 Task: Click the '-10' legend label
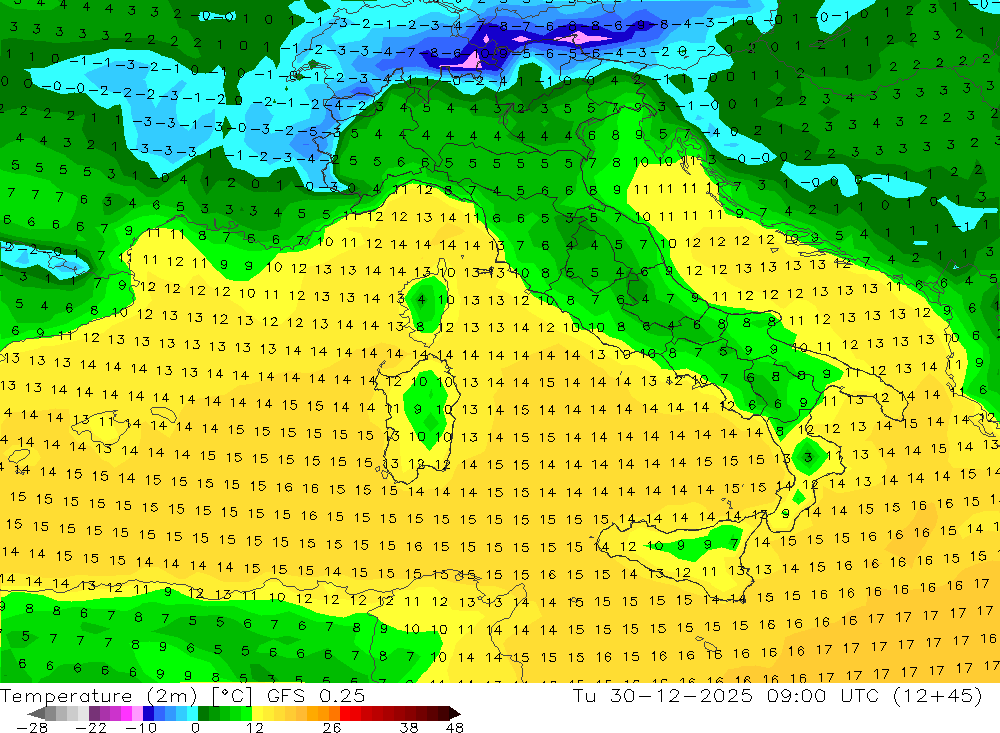140,727
